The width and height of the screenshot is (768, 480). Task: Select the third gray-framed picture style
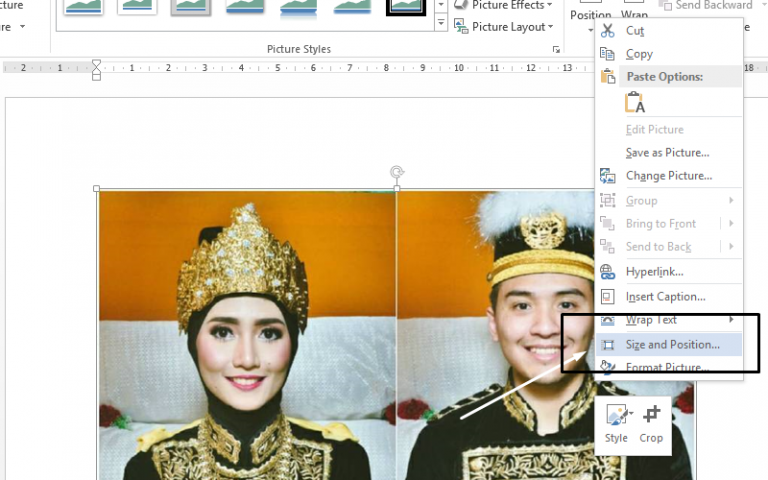click(x=191, y=7)
